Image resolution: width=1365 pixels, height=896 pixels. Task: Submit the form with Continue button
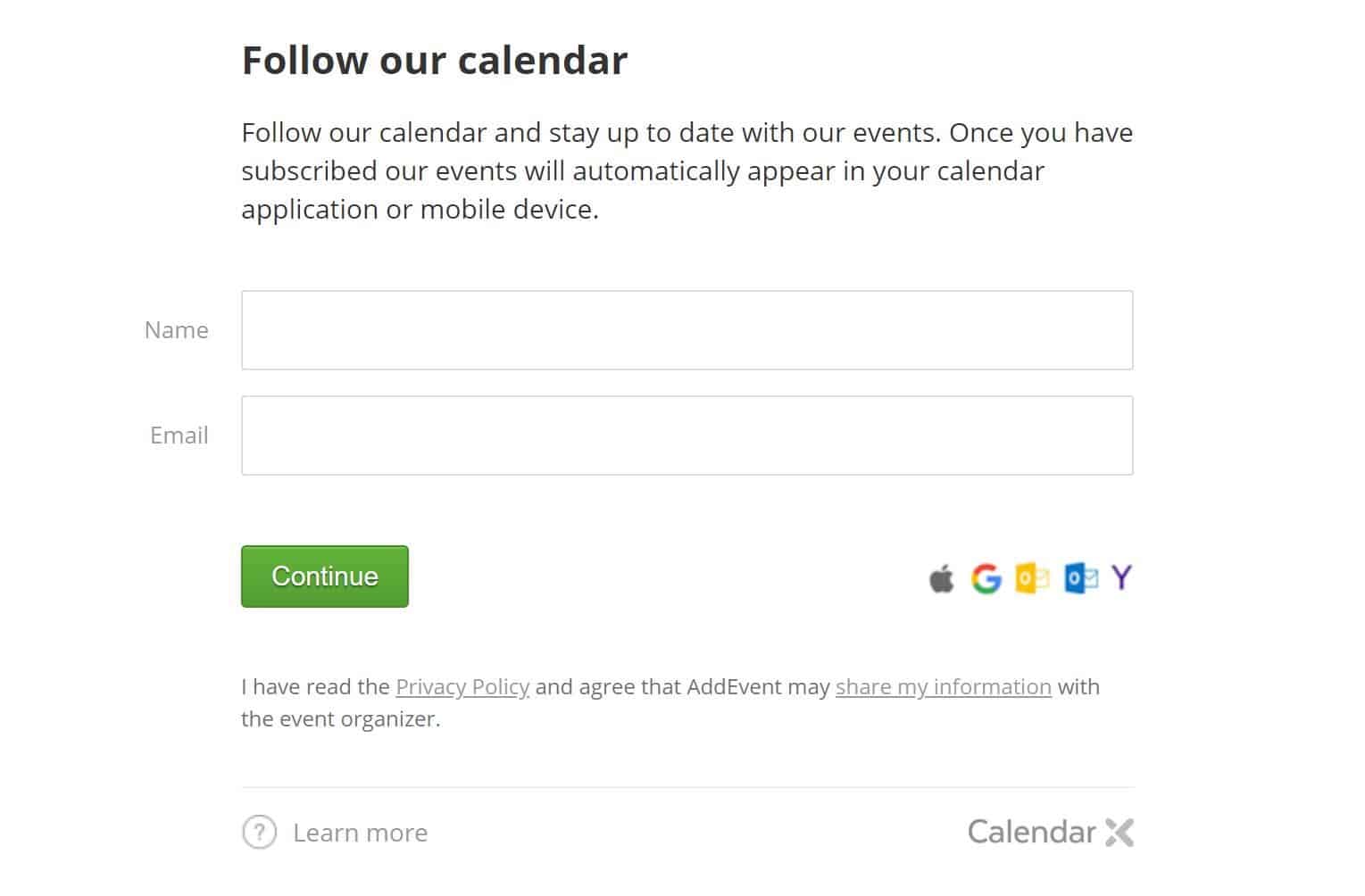(x=325, y=577)
